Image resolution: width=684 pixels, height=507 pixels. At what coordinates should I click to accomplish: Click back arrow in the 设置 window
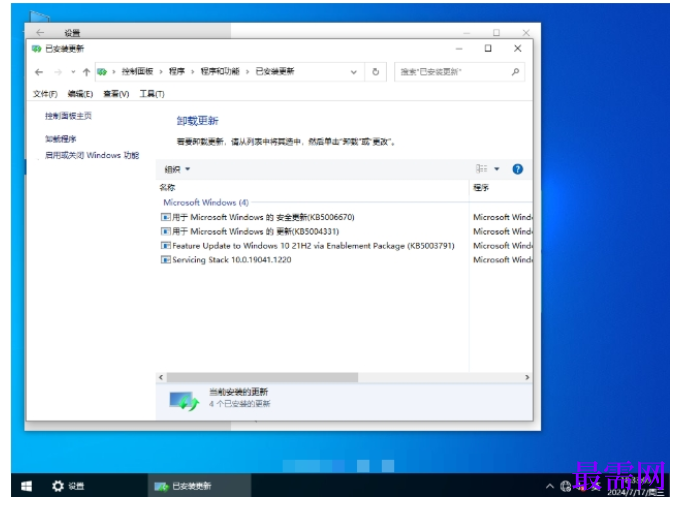coord(40,33)
